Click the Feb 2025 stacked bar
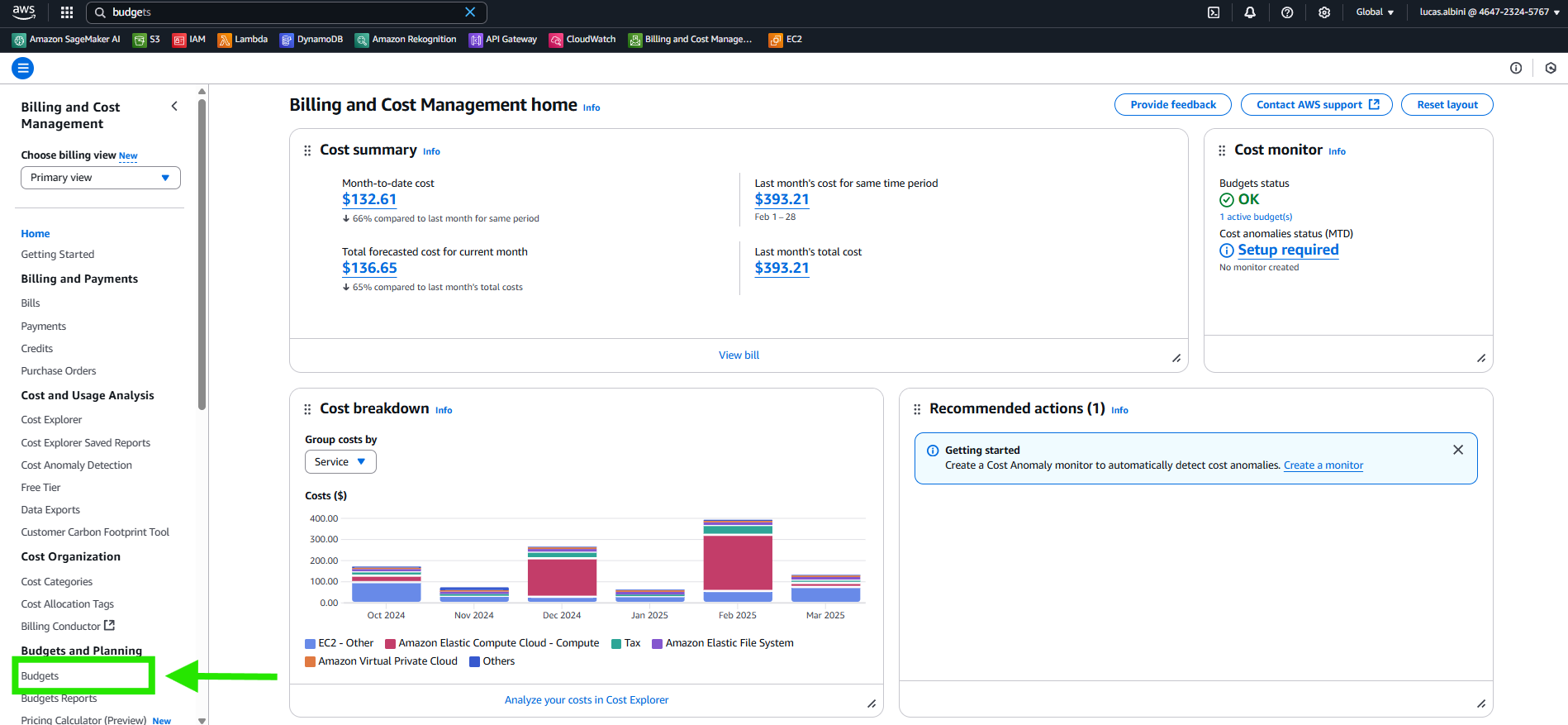 738,560
